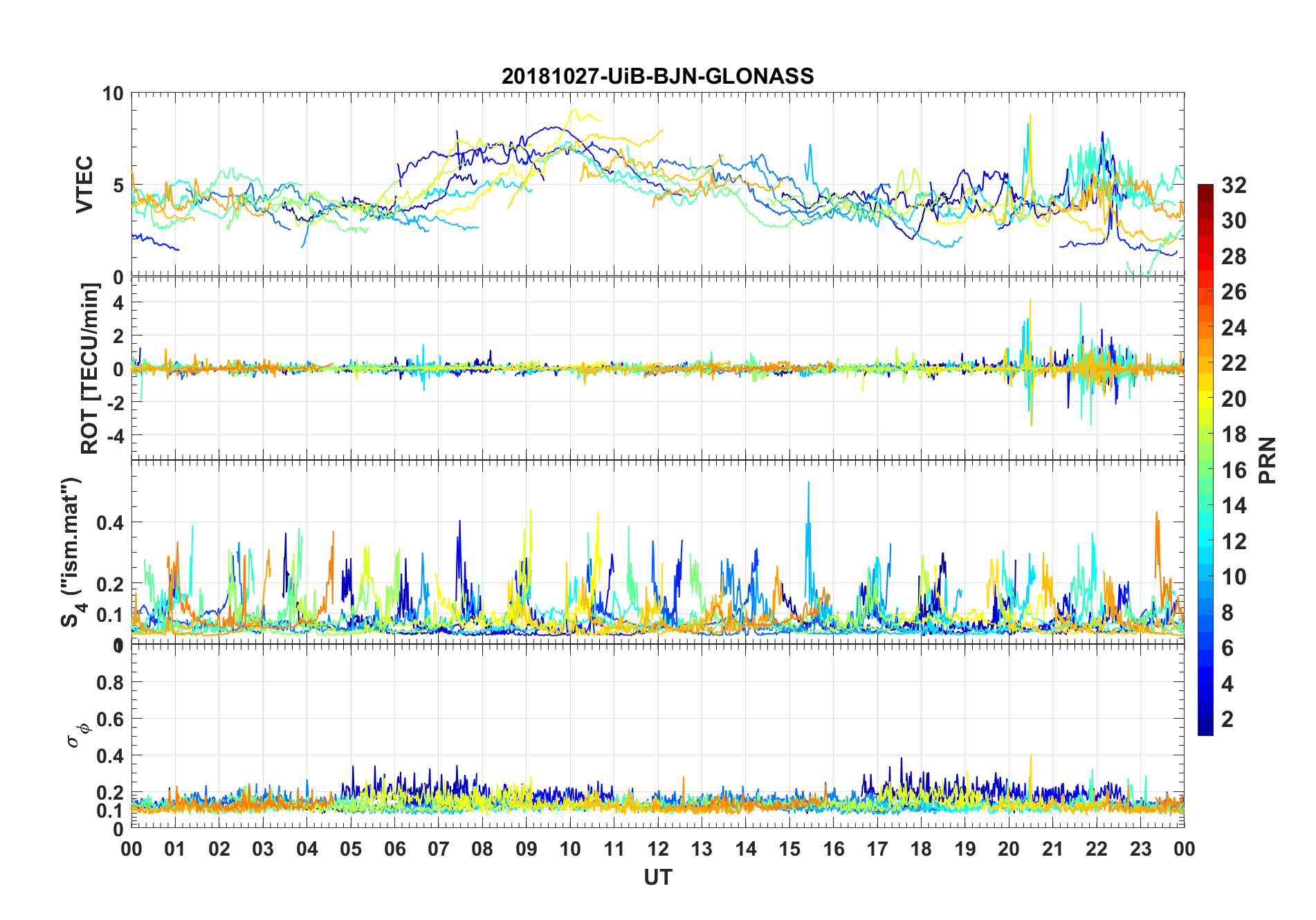Select ROT axis tick label 2
The image size is (1316, 920).
point(118,336)
